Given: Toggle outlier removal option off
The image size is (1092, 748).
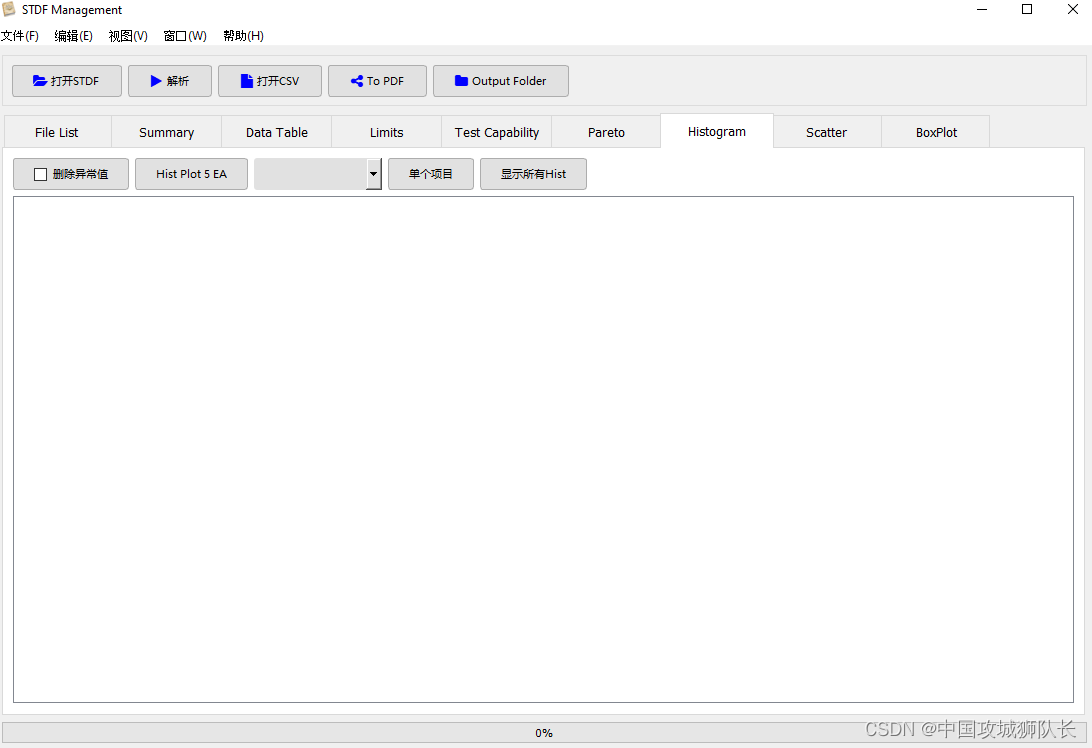Looking at the screenshot, I should 39,174.
